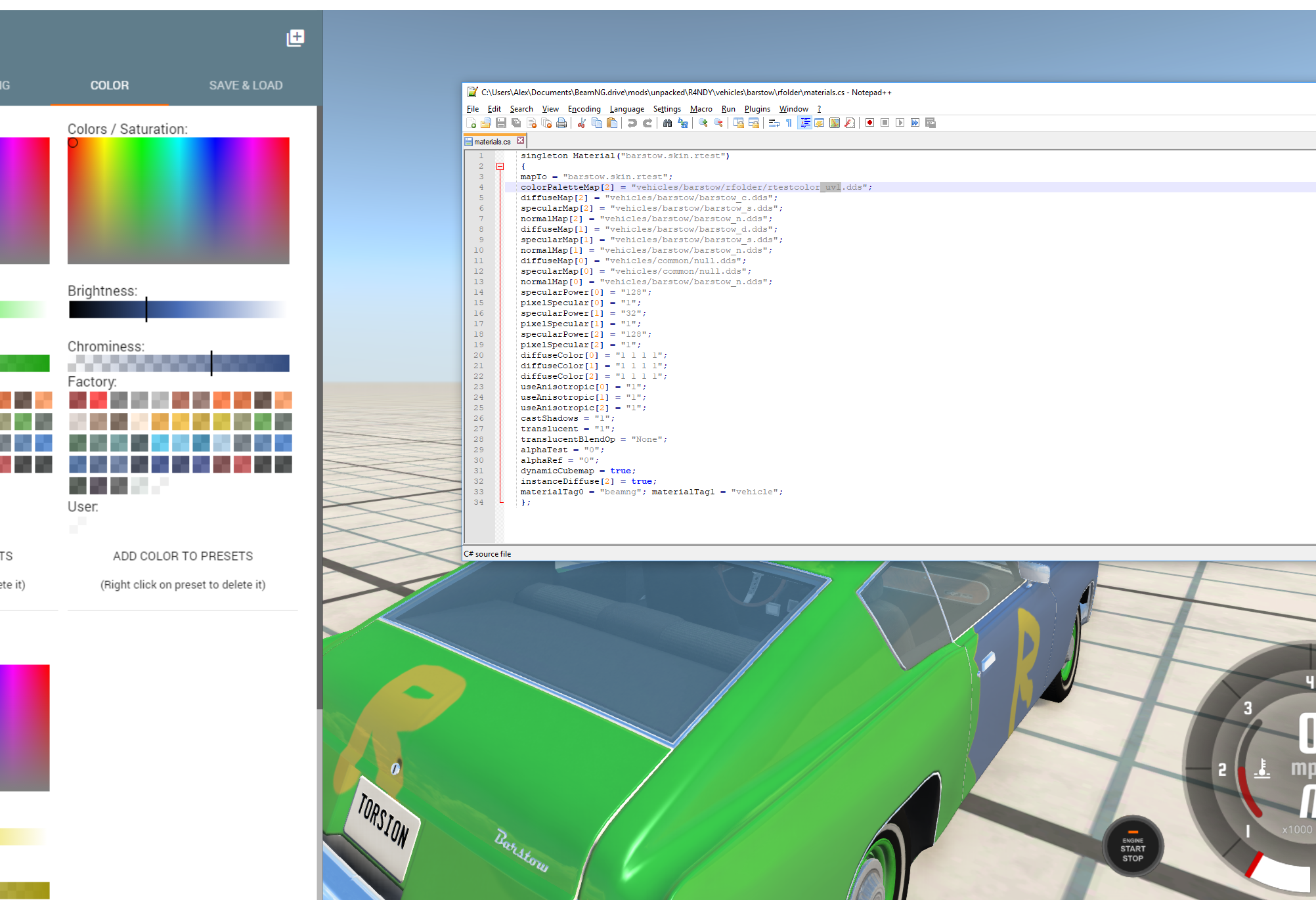Pick a hue in Colors / Saturation field

pos(179,200)
